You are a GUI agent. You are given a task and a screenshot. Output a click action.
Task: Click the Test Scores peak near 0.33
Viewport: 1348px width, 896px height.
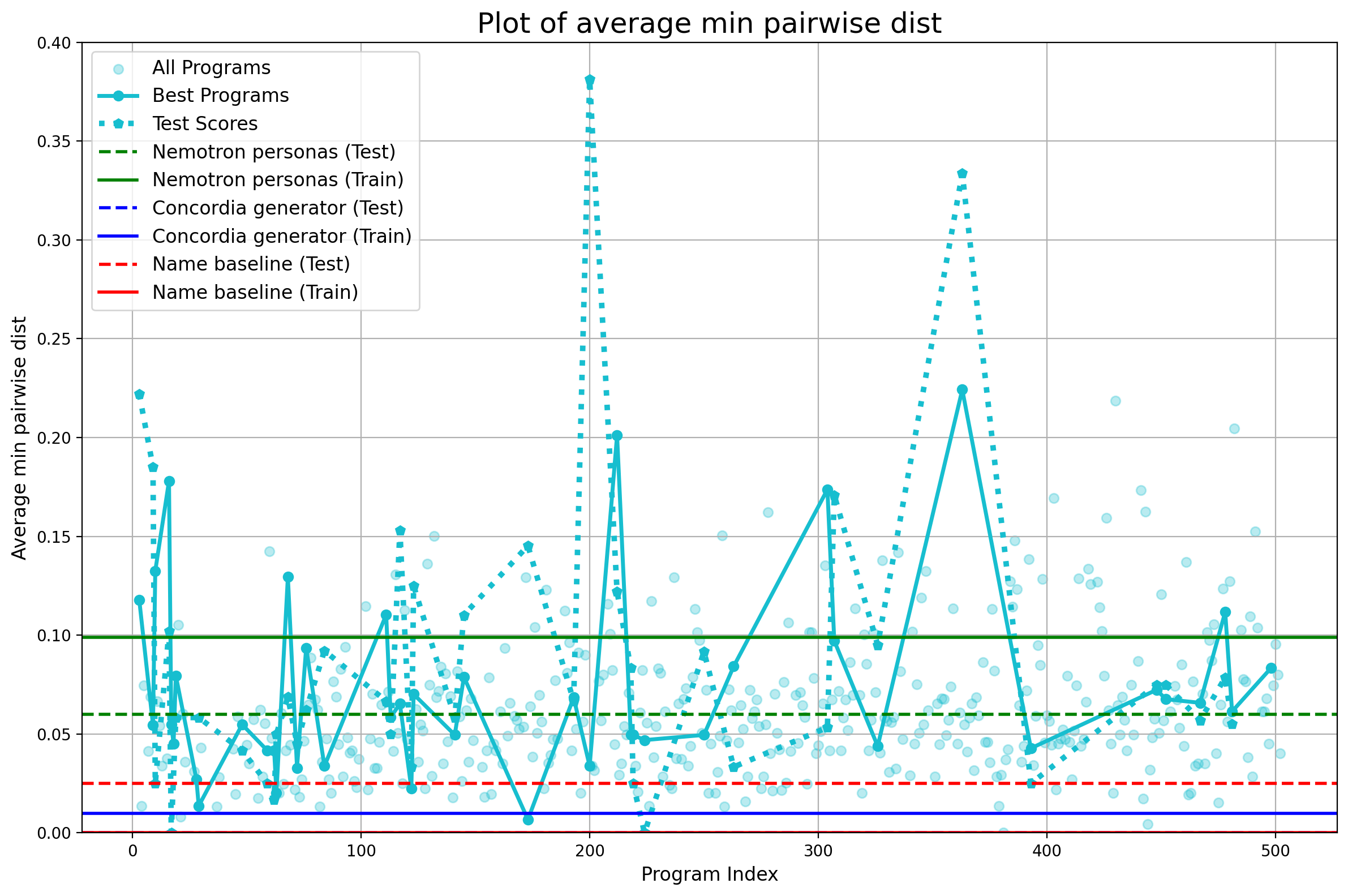tap(962, 174)
